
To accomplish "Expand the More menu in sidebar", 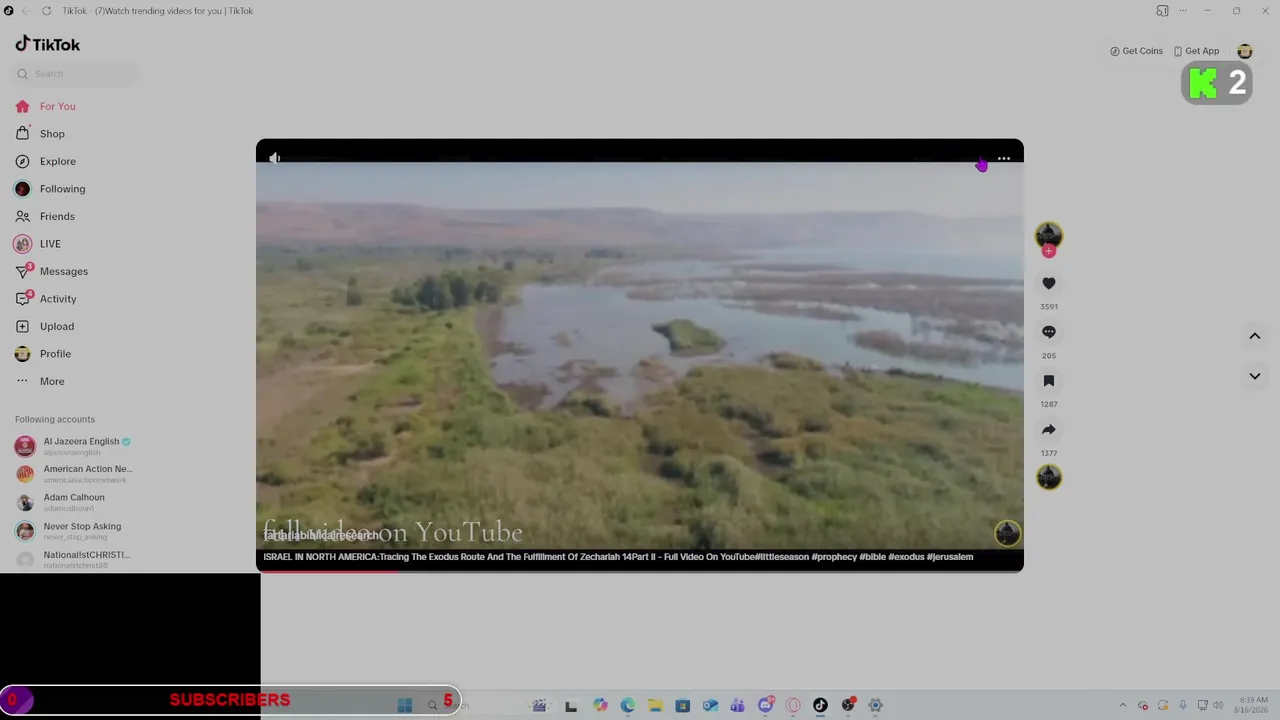I will (x=40, y=381).
